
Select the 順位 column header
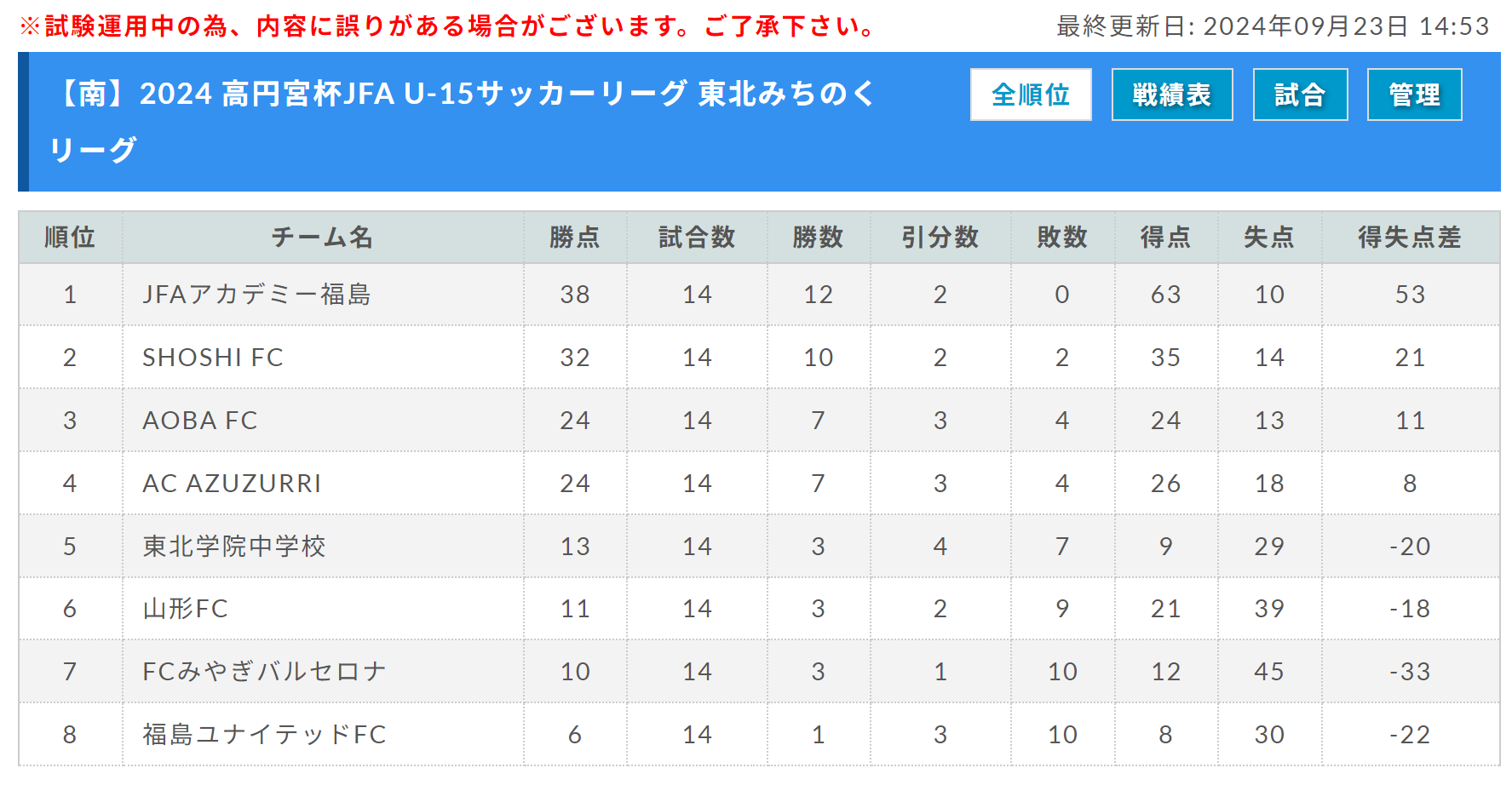click(x=70, y=237)
